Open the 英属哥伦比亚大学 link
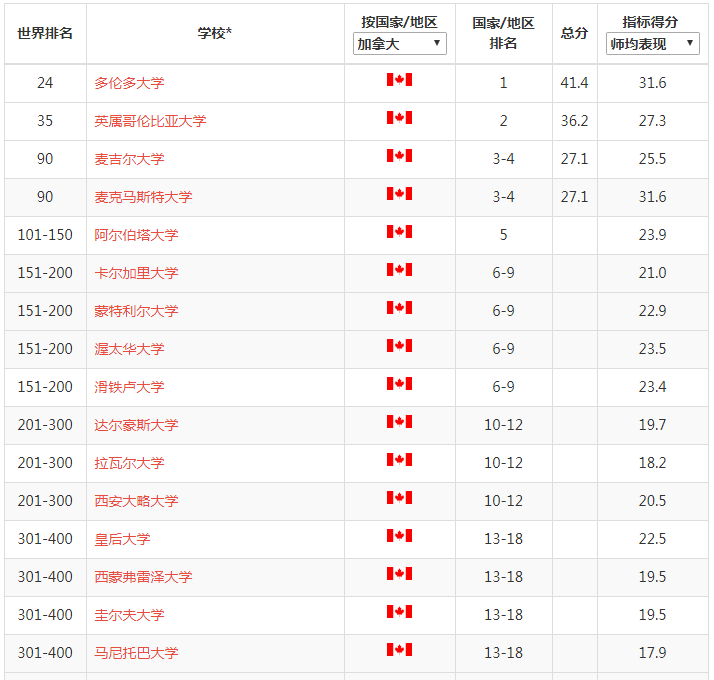714x680 pixels. [x=150, y=121]
